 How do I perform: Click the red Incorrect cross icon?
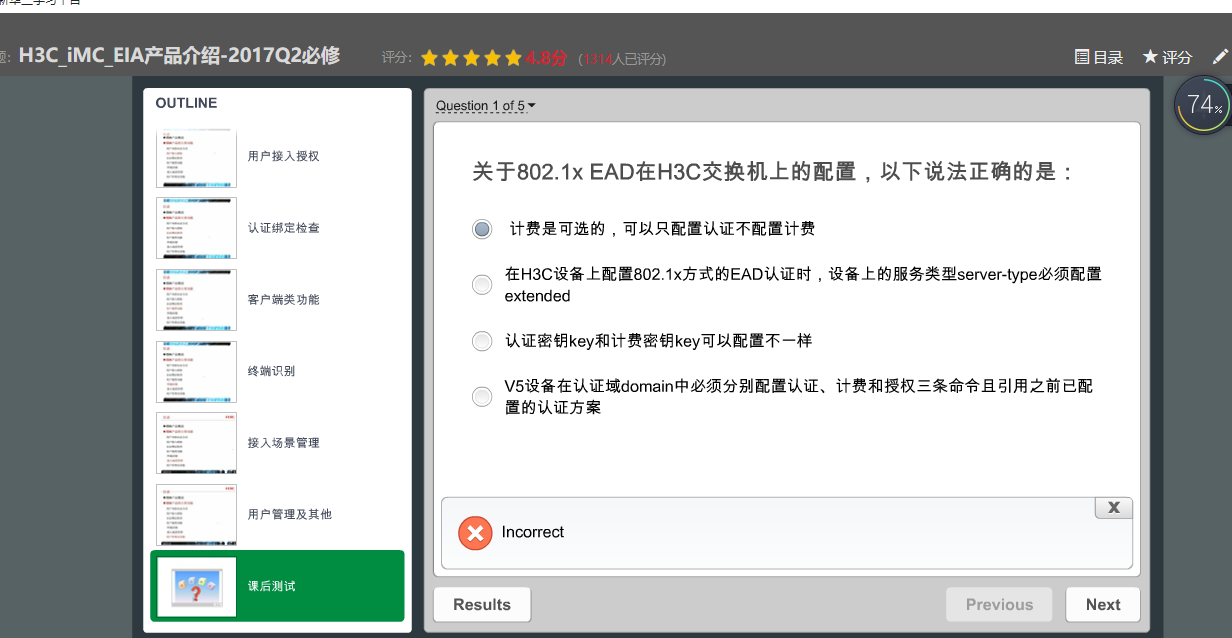476,533
